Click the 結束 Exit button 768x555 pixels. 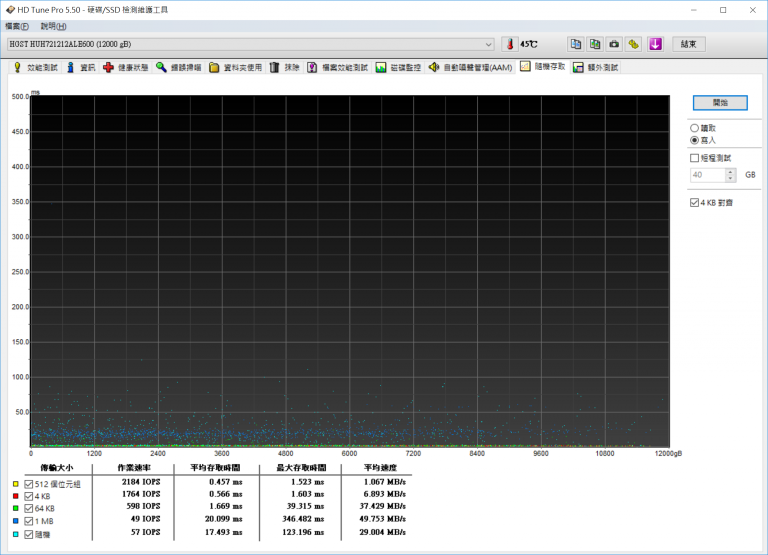point(689,44)
